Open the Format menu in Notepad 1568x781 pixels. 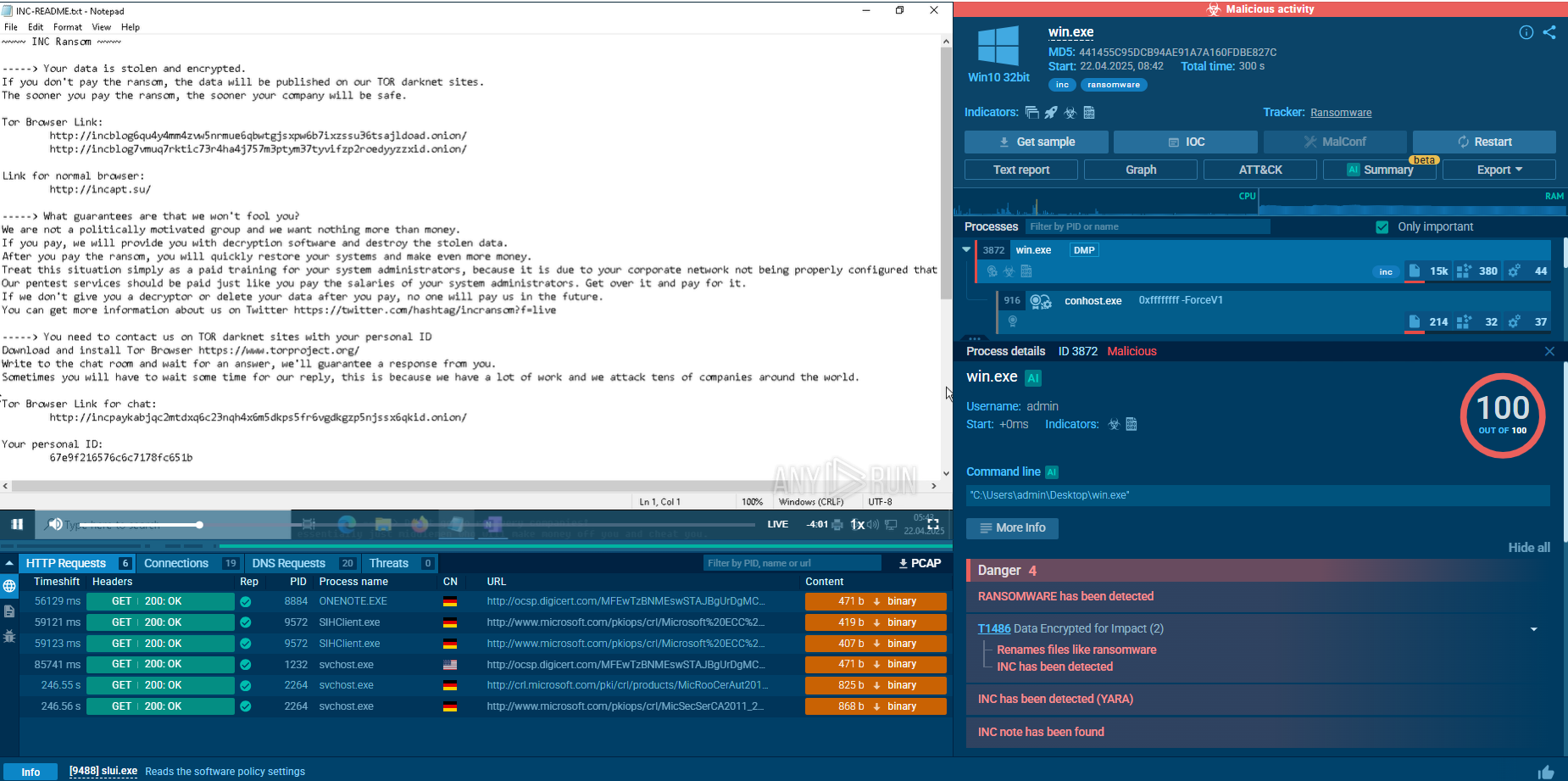coord(67,27)
